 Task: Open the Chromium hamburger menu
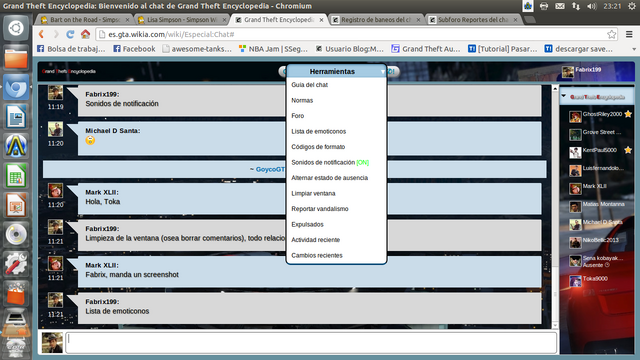629,34
